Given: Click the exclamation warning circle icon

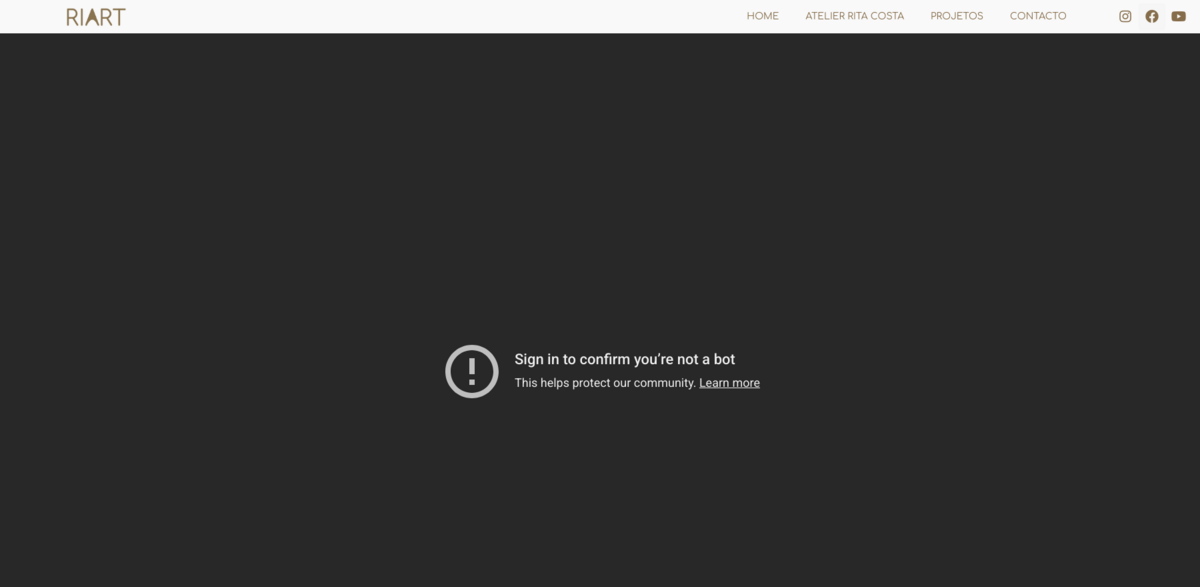Looking at the screenshot, I should (x=471, y=371).
